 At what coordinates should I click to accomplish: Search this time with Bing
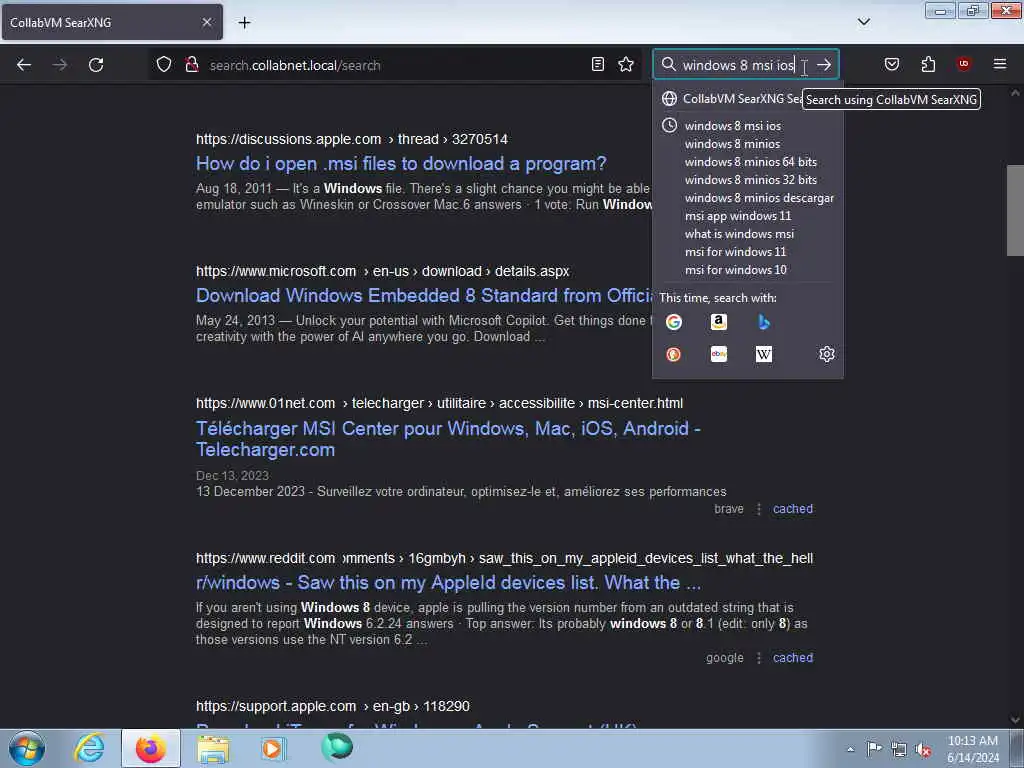[763, 322]
